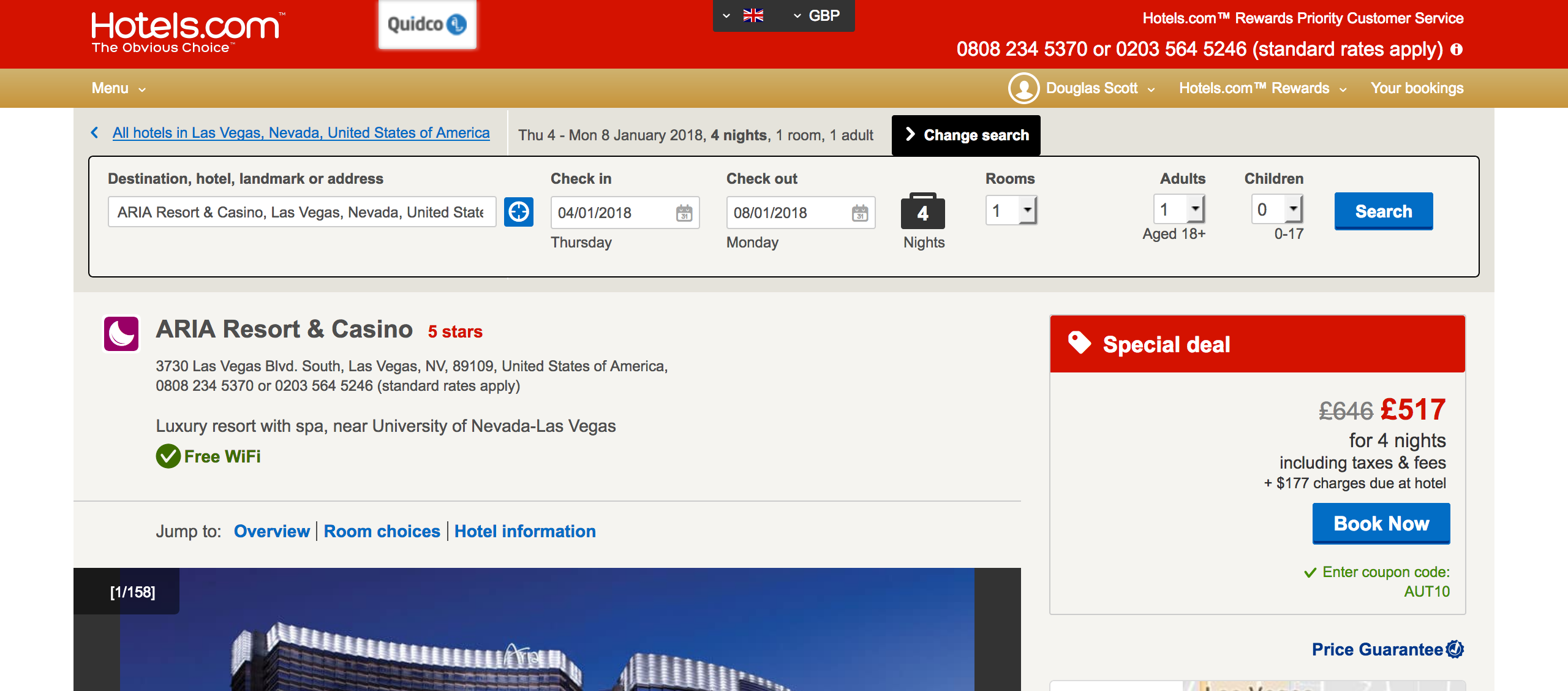Jump to Hotel information section
Screen dimensions: 1568x691
click(x=525, y=531)
